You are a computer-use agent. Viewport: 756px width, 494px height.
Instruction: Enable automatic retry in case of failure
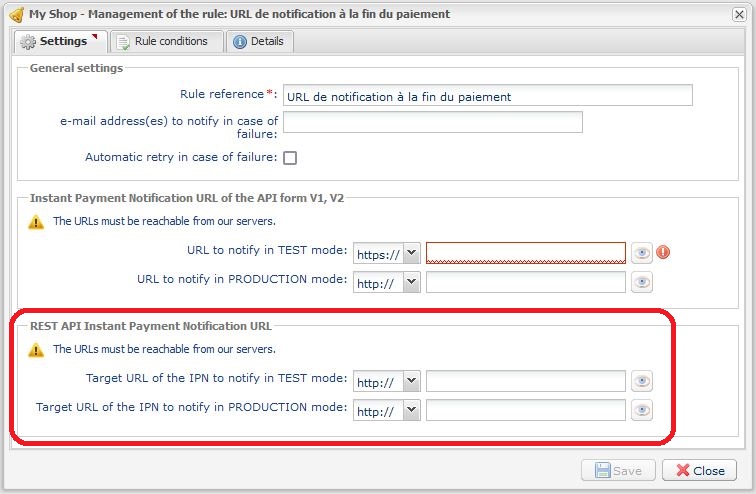[x=290, y=158]
